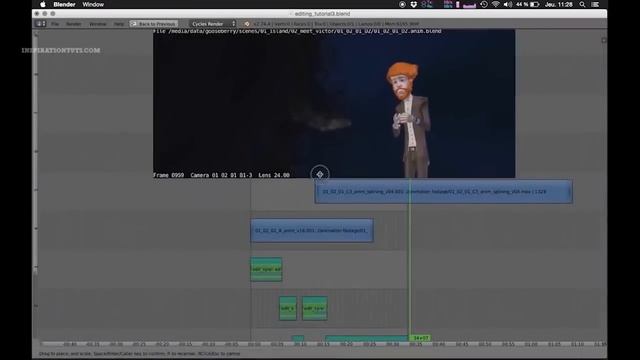This screenshot has width=640, height=360.
Task: Show battery status at 44 %
Action: point(527,4)
